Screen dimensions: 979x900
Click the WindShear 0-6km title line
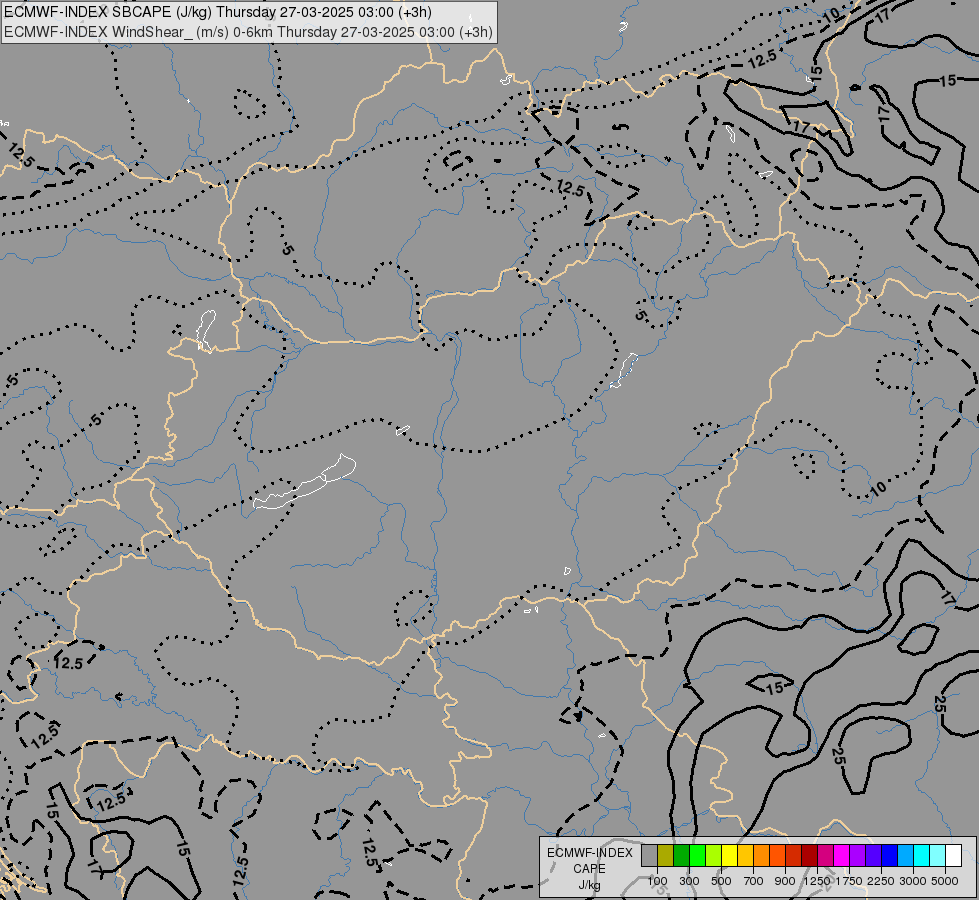pyautogui.click(x=248, y=32)
